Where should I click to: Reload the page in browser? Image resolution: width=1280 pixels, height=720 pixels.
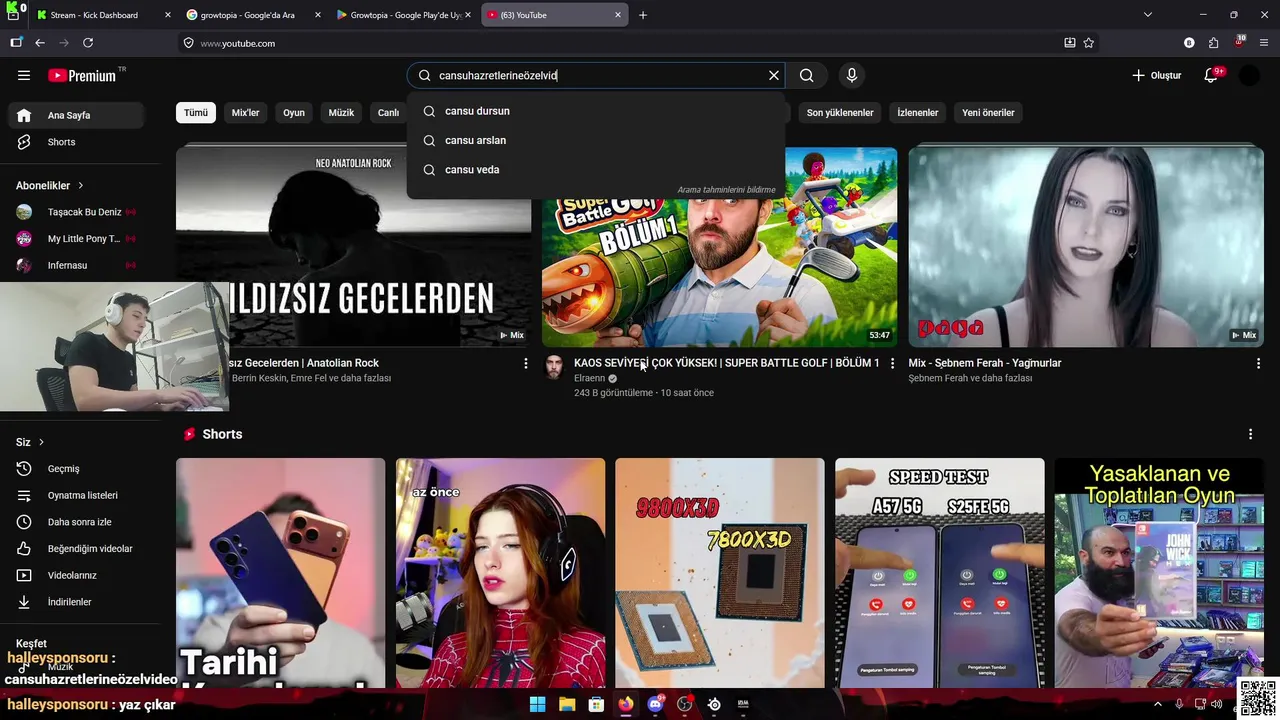88,43
